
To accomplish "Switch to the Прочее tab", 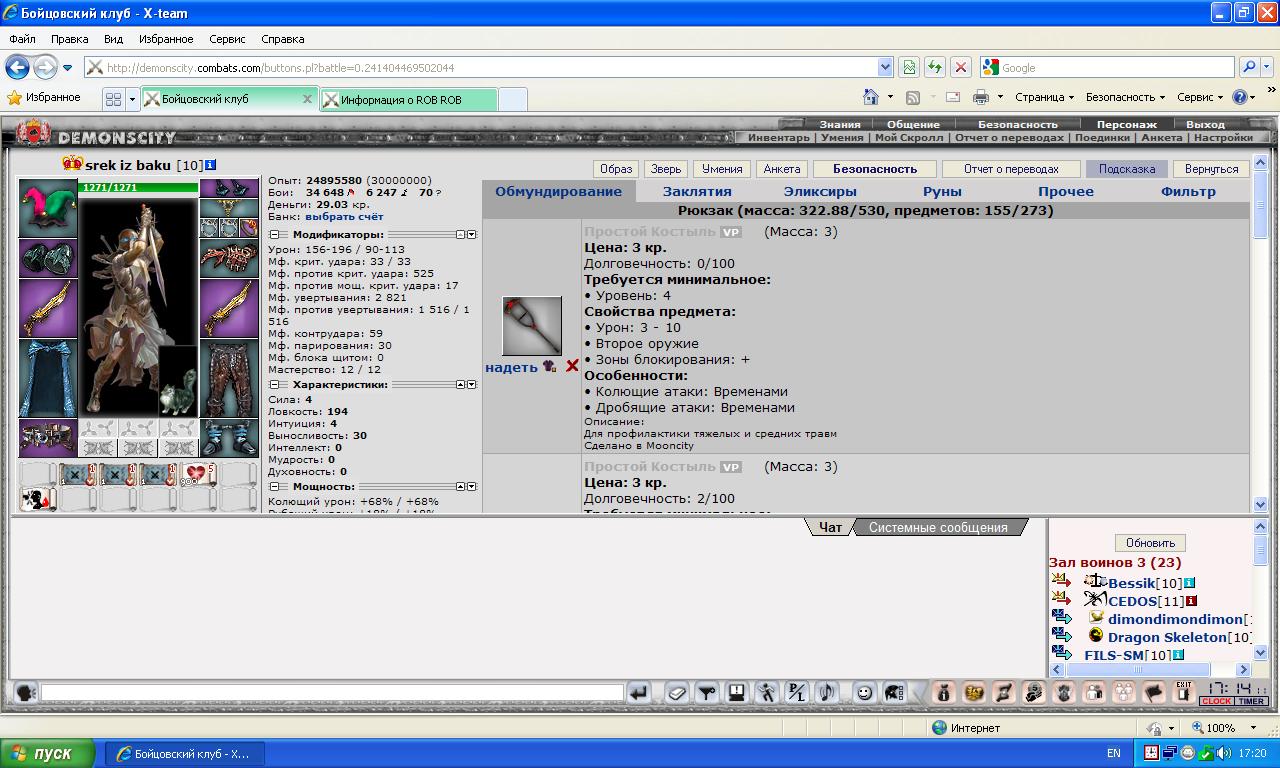I will click(1066, 191).
